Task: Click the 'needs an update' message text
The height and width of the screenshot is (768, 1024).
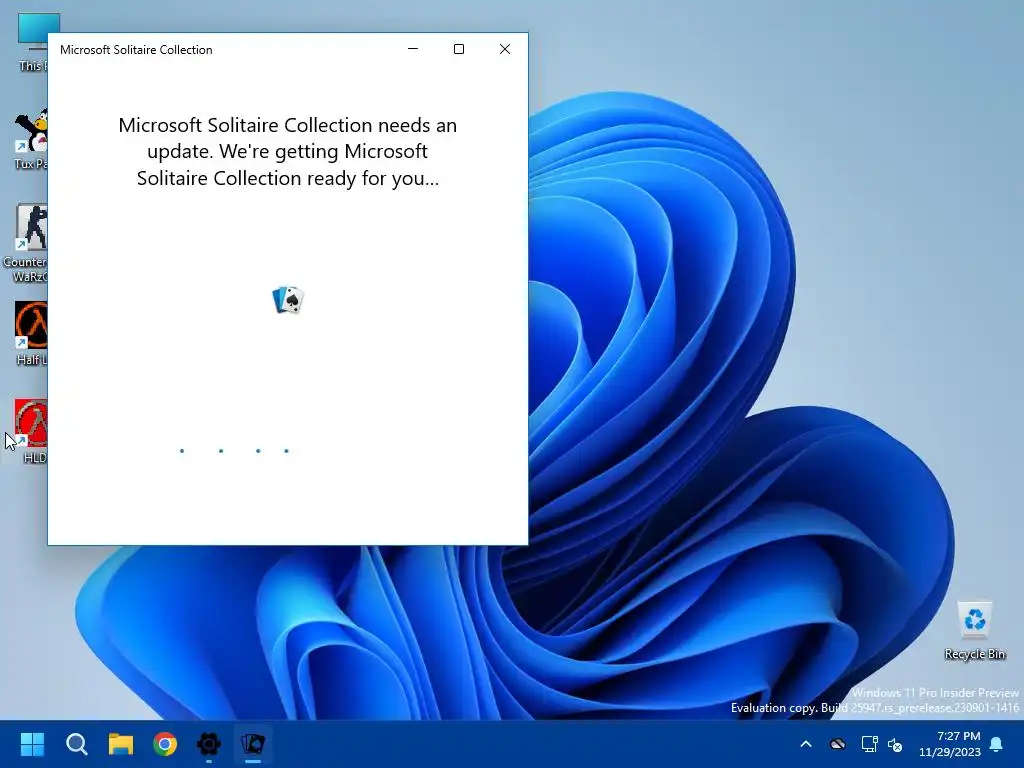Action: [x=287, y=152]
